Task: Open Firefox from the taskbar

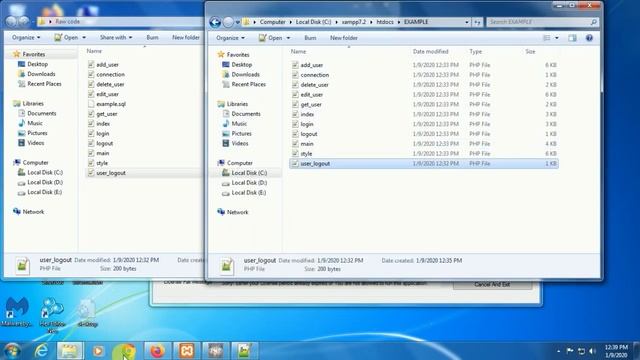Action: pos(157,351)
